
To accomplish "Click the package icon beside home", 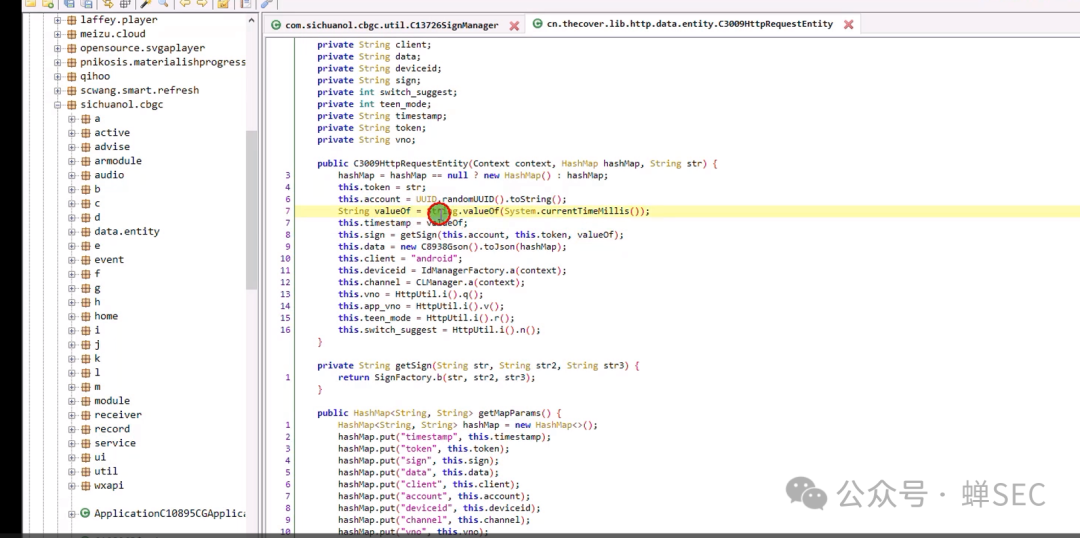I will [85, 316].
